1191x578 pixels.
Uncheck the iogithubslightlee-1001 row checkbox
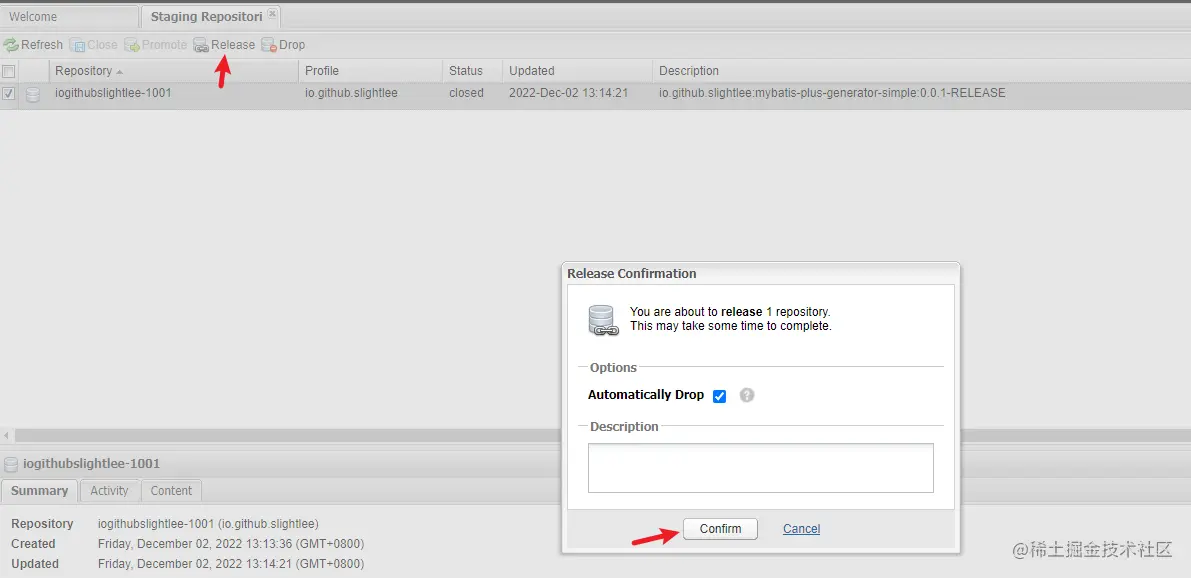9,93
